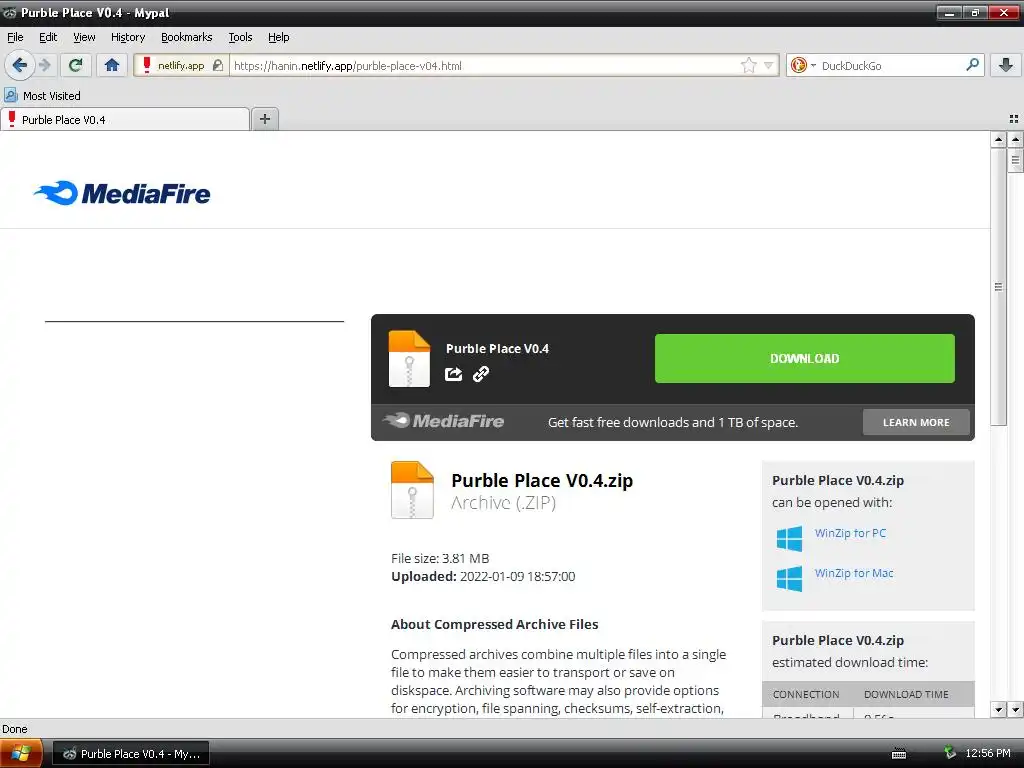Bookmark this page with the star icon
The width and height of the screenshot is (1024, 768).
(x=748, y=65)
